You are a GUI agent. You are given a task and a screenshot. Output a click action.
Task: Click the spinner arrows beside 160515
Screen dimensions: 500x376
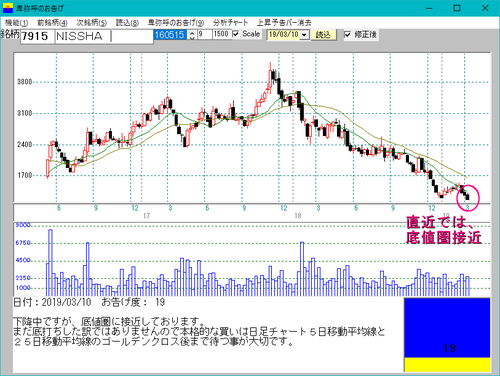pyautogui.click(x=192, y=35)
